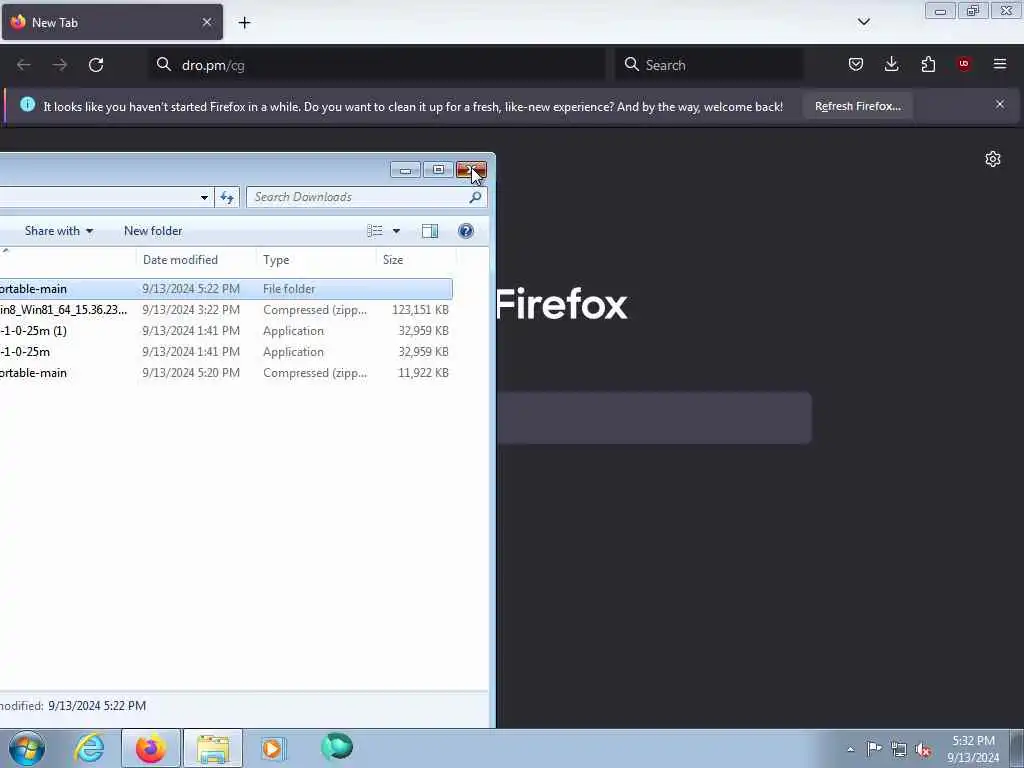Maximize the Explorer Downloads window
The height and width of the screenshot is (768, 1024).
pyautogui.click(x=438, y=170)
